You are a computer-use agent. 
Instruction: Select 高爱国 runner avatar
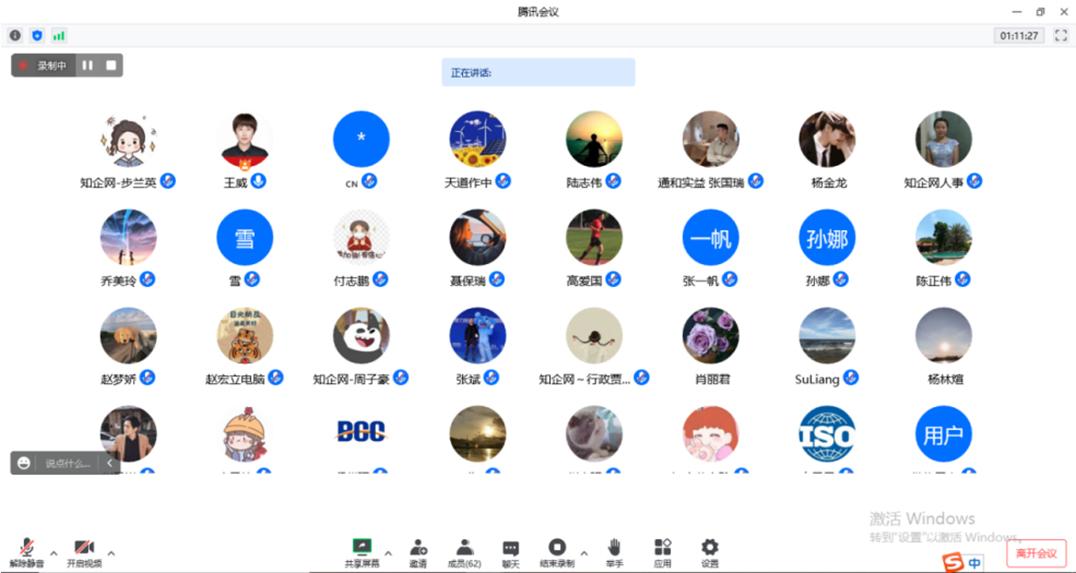point(594,237)
